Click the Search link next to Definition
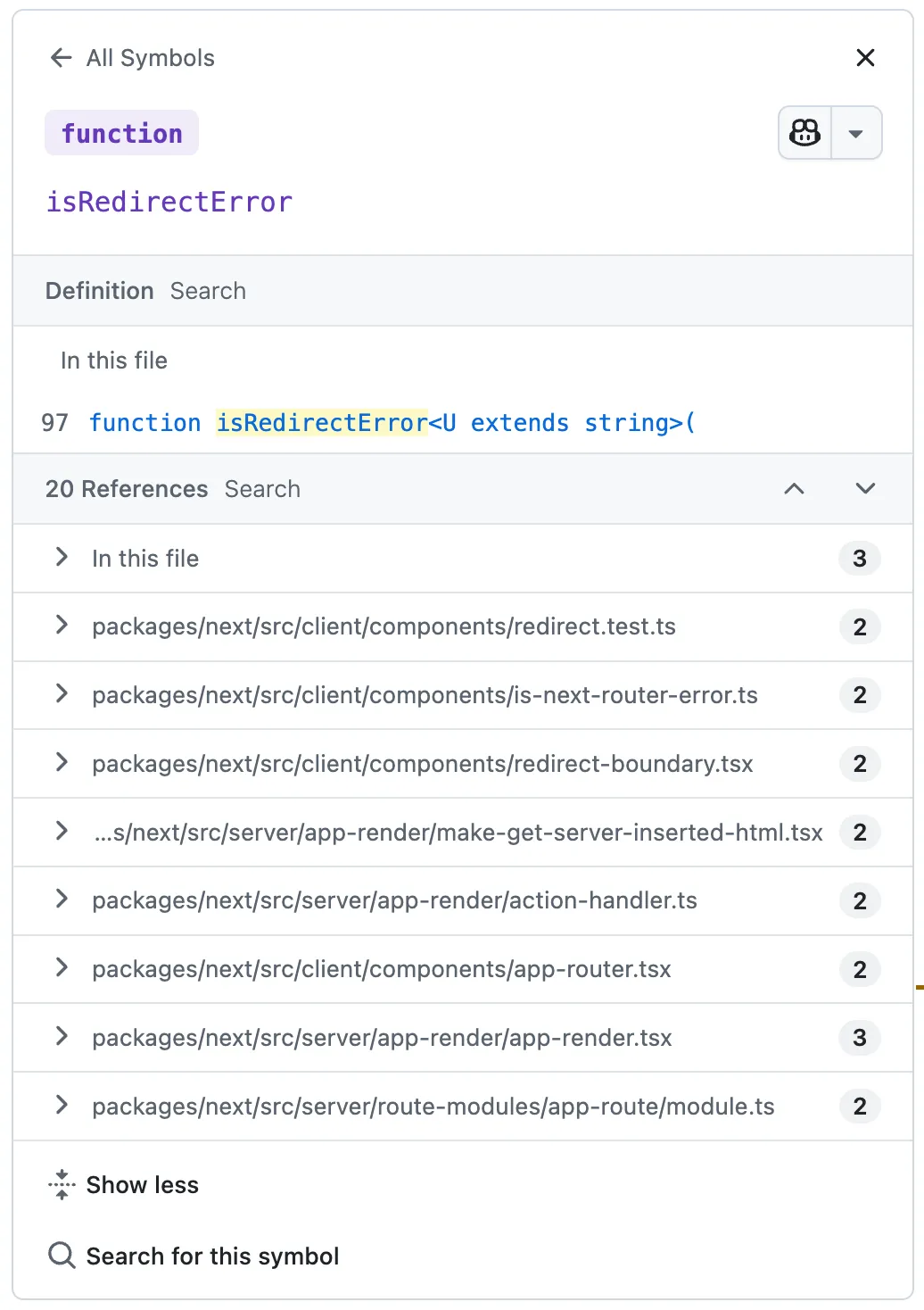The width and height of the screenshot is (924, 1310). [208, 291]
